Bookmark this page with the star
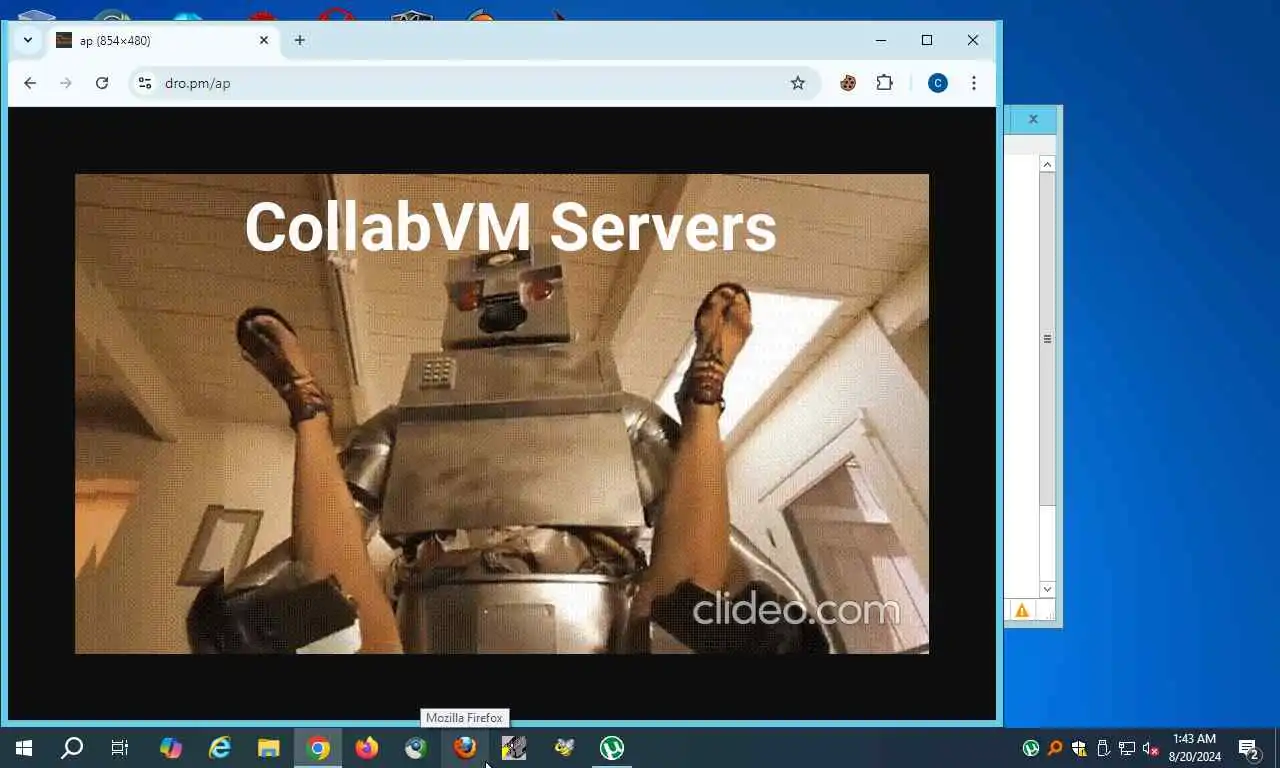 [x=798, y=83]
